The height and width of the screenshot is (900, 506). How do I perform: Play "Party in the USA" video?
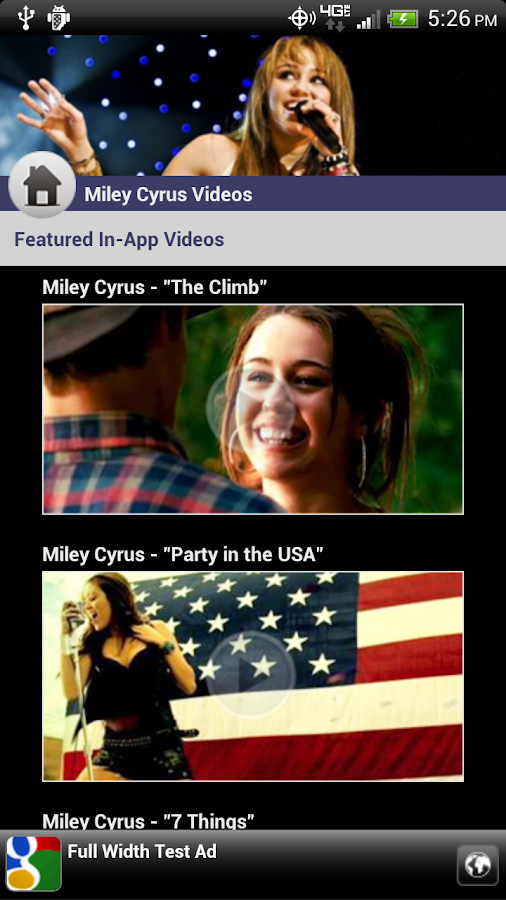click(251, 674)
